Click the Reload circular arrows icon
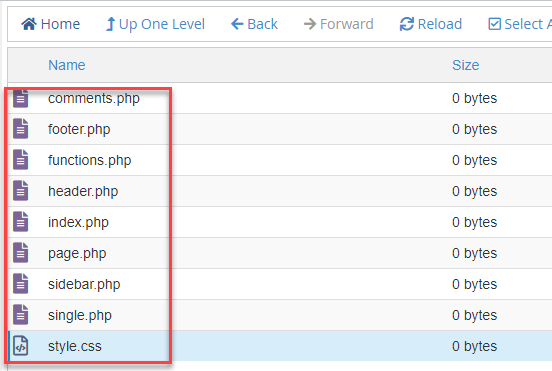The height and width of the screenshot is (371, 552). [407, 24]
